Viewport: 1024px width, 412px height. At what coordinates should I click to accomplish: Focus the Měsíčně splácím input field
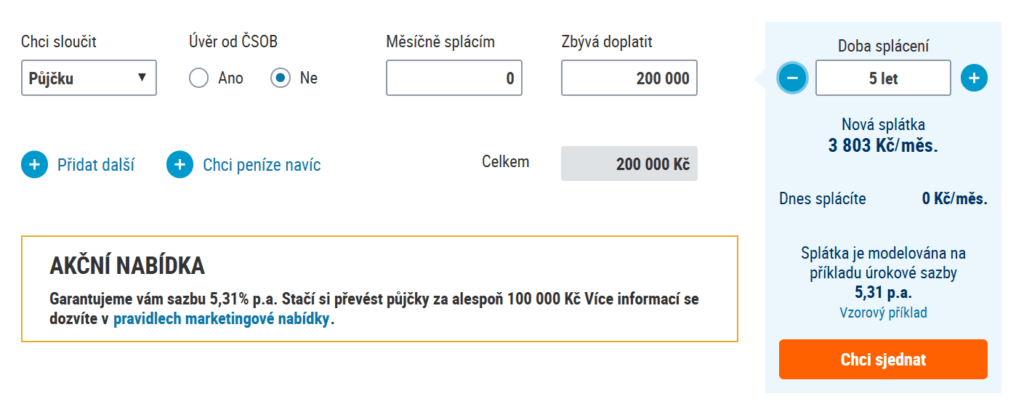[x=454, y=78]
